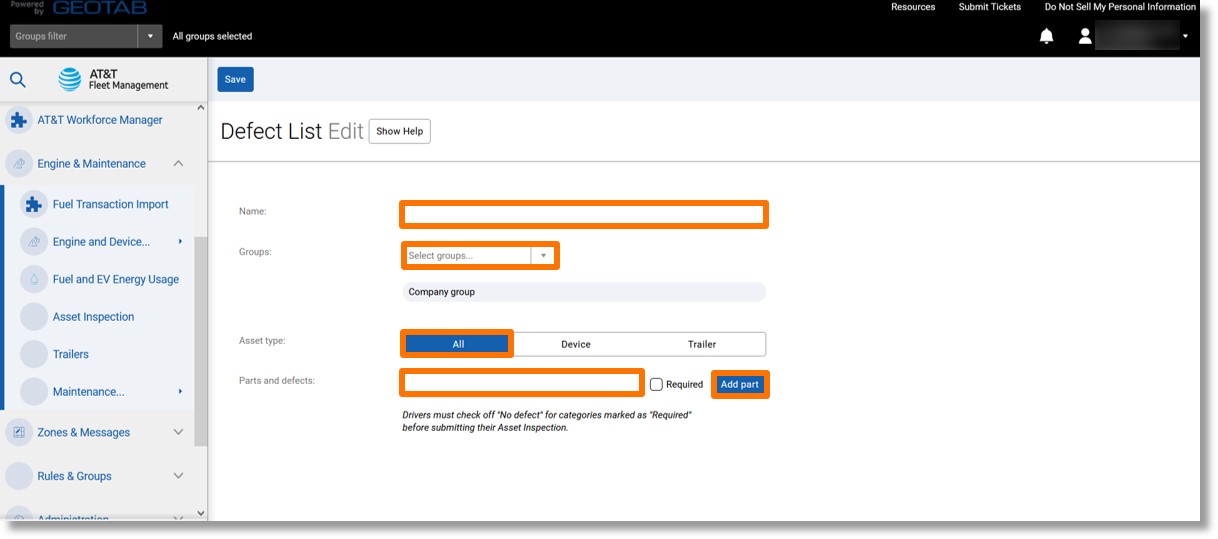Viewport: 1218px width, 539px height.
Task: Open the search magnifier icon
Action: (x=18, y=79)
